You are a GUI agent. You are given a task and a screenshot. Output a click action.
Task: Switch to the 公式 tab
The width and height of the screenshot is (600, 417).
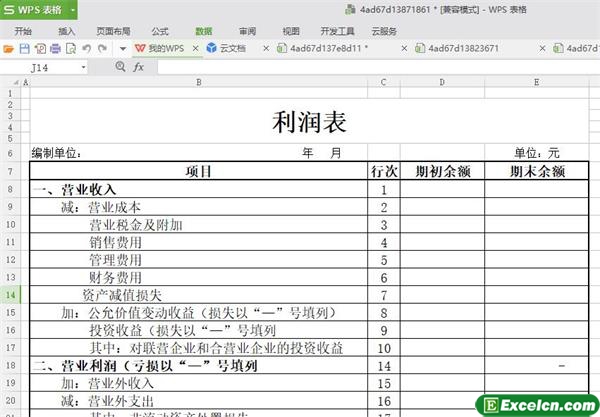160,31
